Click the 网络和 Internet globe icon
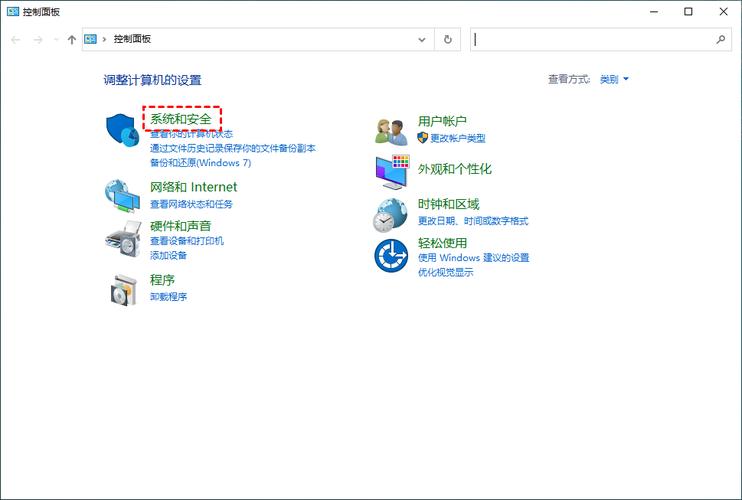 (122, 195)
